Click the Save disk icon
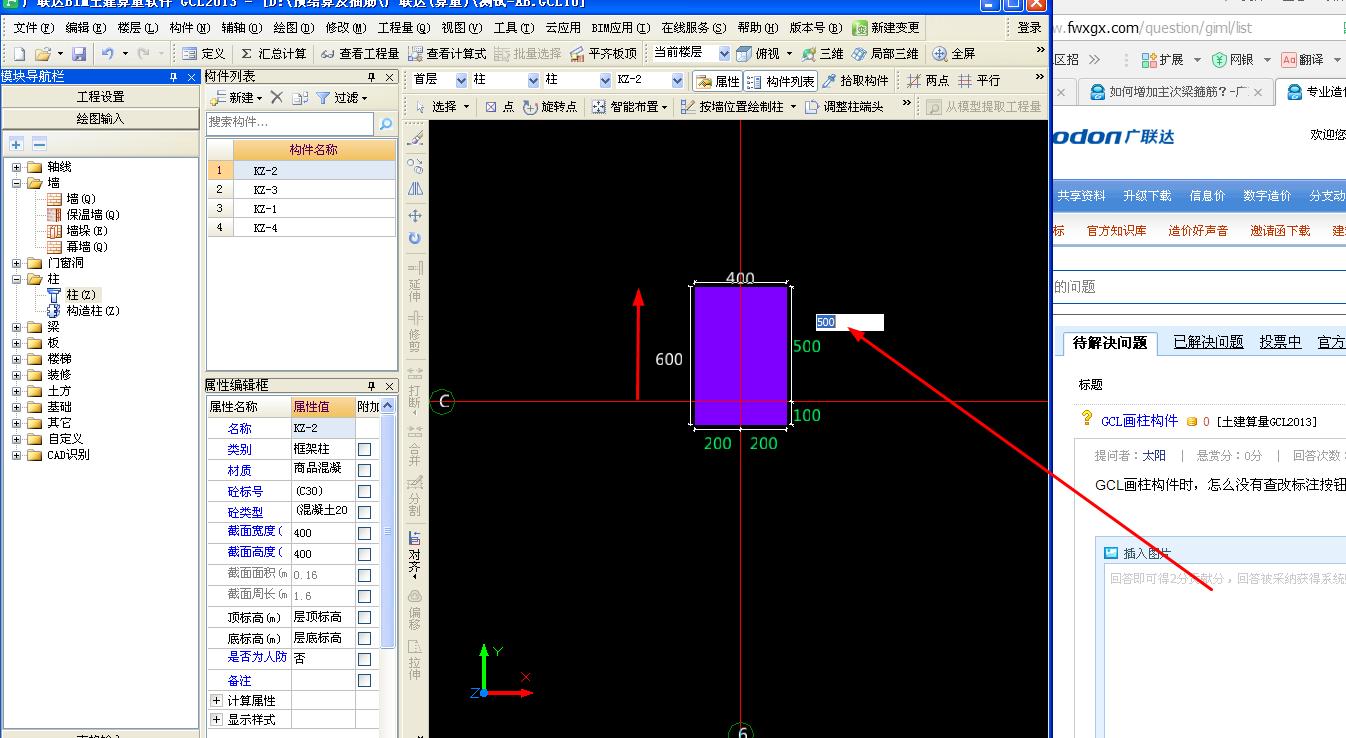Viewport: 1346px width, 738px height. click(x=79, y=54)
